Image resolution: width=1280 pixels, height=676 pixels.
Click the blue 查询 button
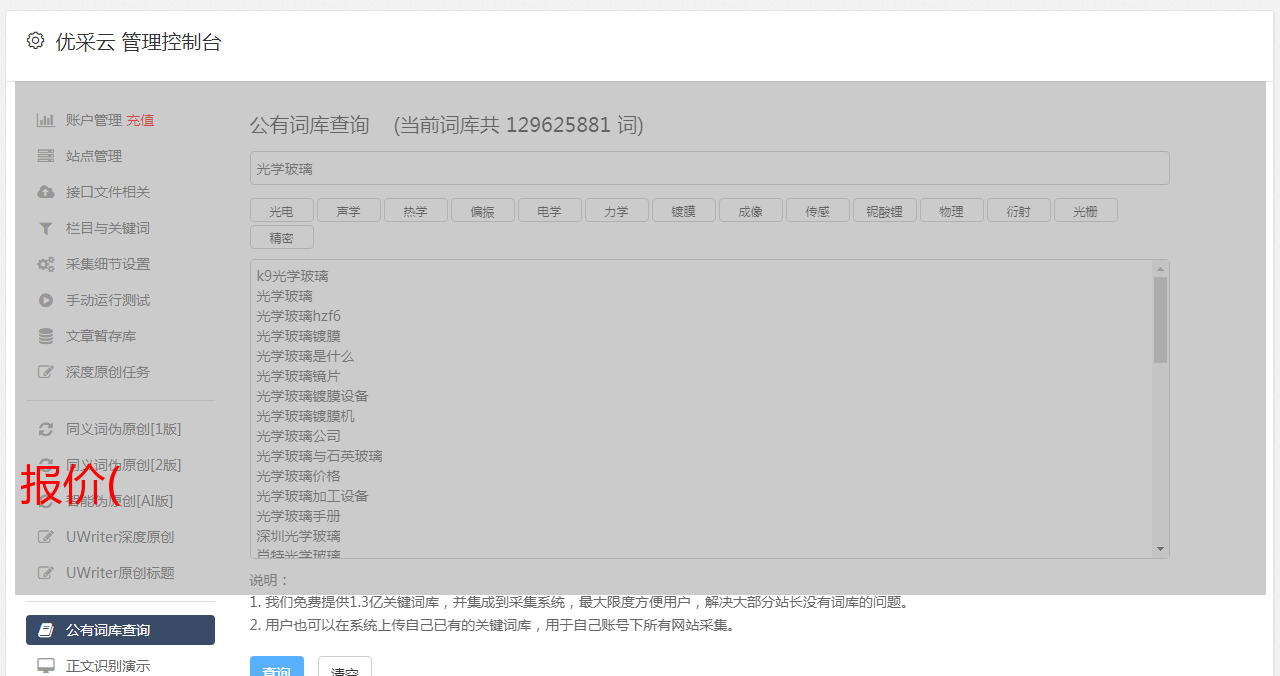point(276,667)
